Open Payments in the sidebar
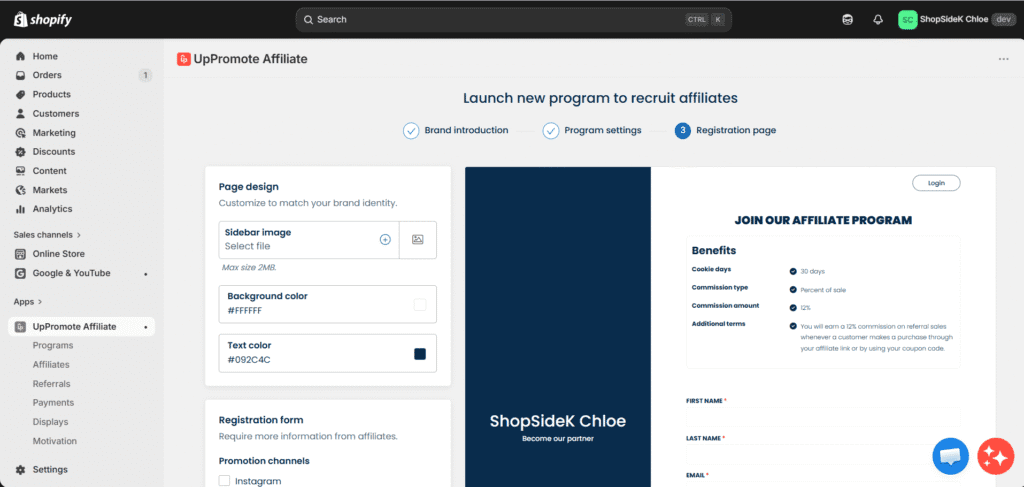The image size is (1024, 487). coord(54,403)
